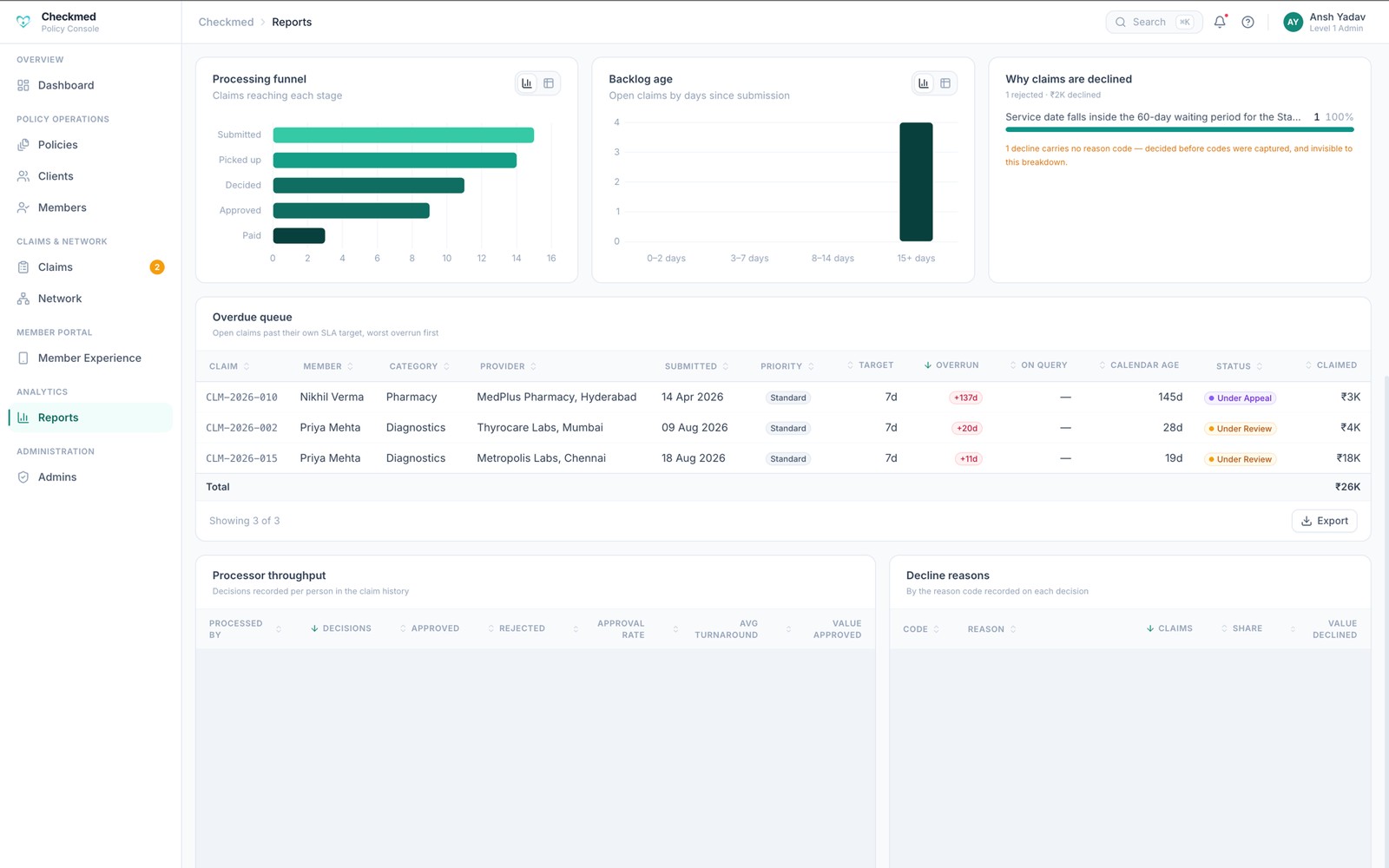Screen dimensions: 1389x868
Task: Sort Overdue queue by Target column
Action: pyautogui.click(x=870, y=365)
